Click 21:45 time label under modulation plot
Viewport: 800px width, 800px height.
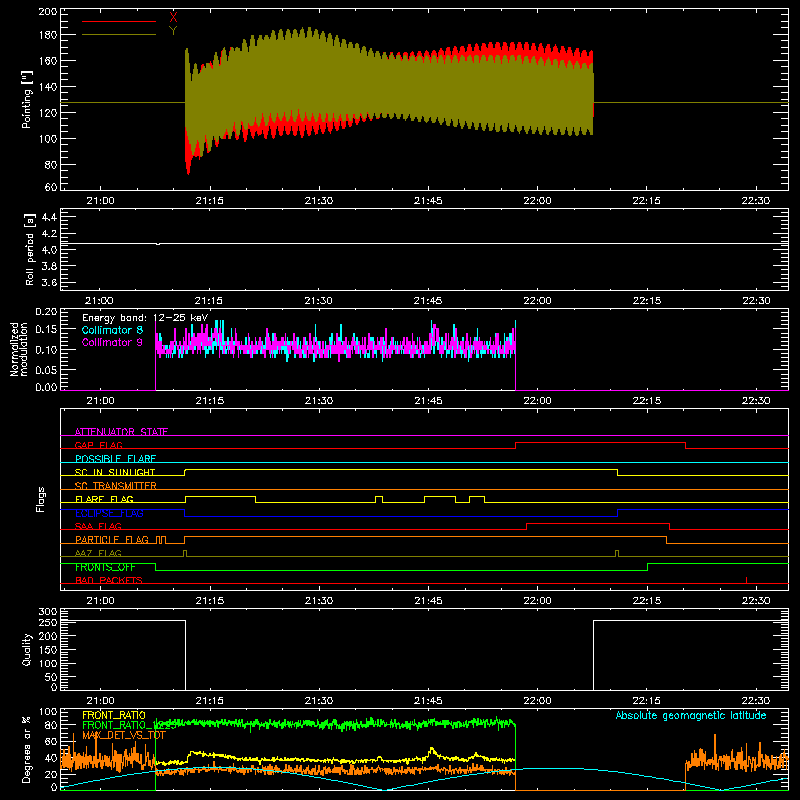point(428,401)
